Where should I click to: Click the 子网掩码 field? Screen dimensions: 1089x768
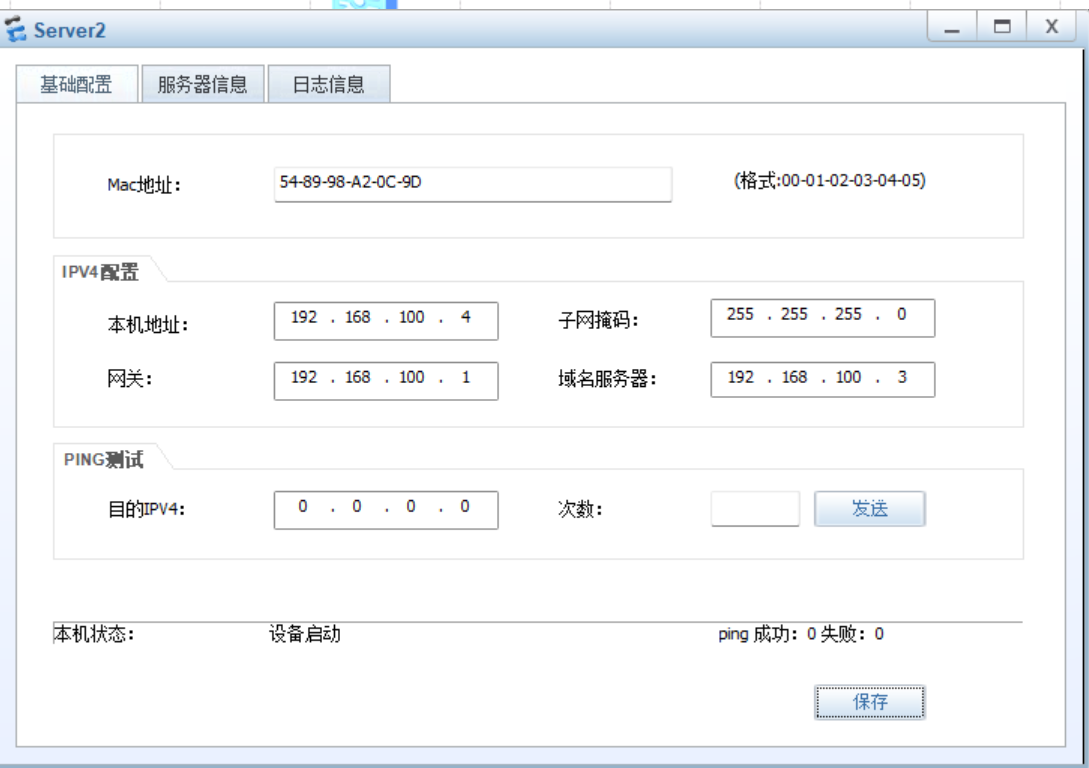[823, 318]
